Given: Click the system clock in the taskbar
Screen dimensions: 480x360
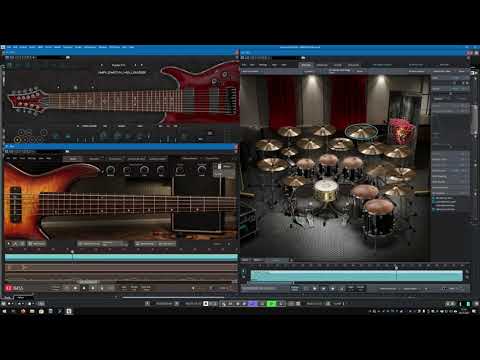Looking at the screenshot, I should coord(464,311).
